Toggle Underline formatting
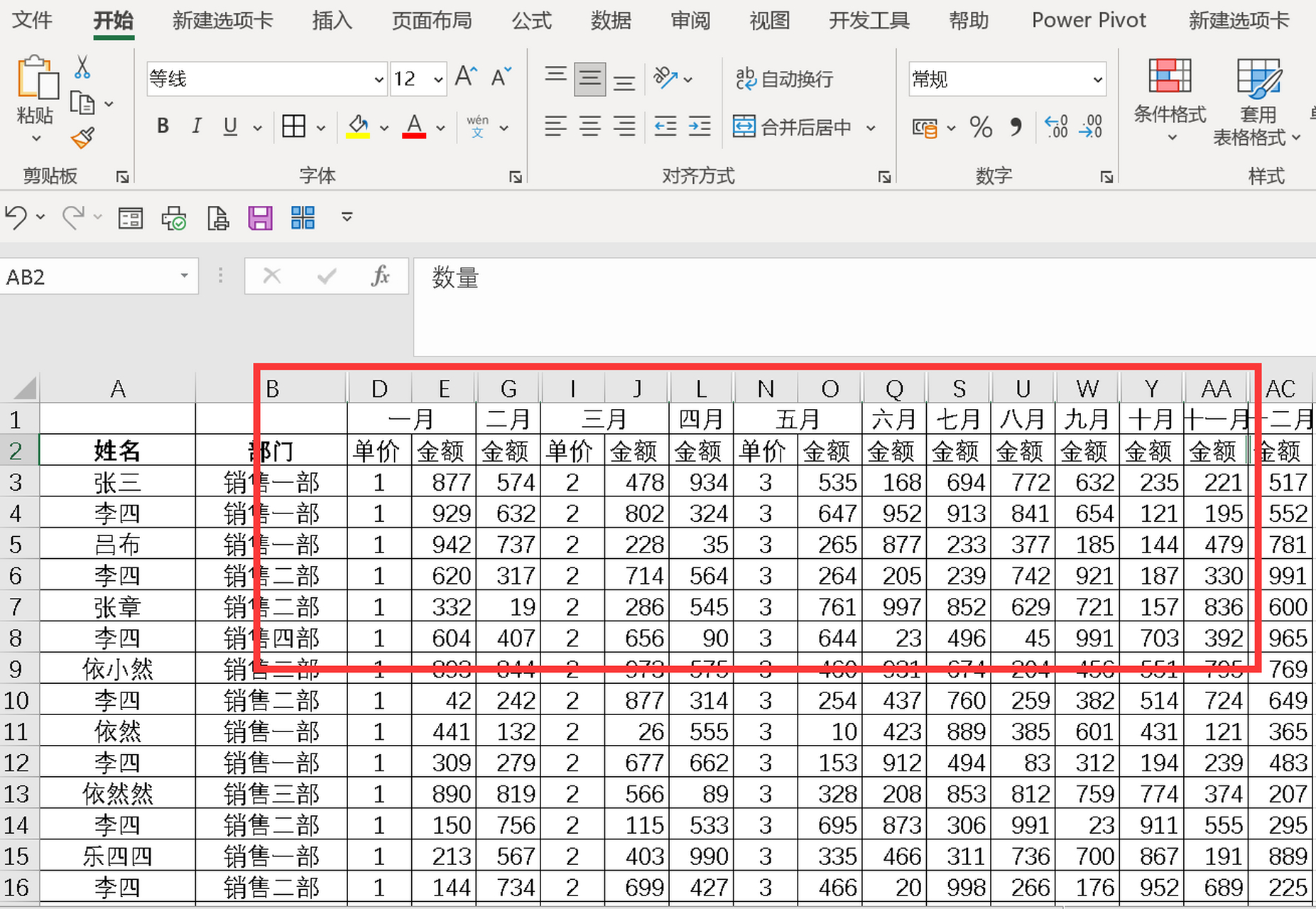 coord(230,127)
